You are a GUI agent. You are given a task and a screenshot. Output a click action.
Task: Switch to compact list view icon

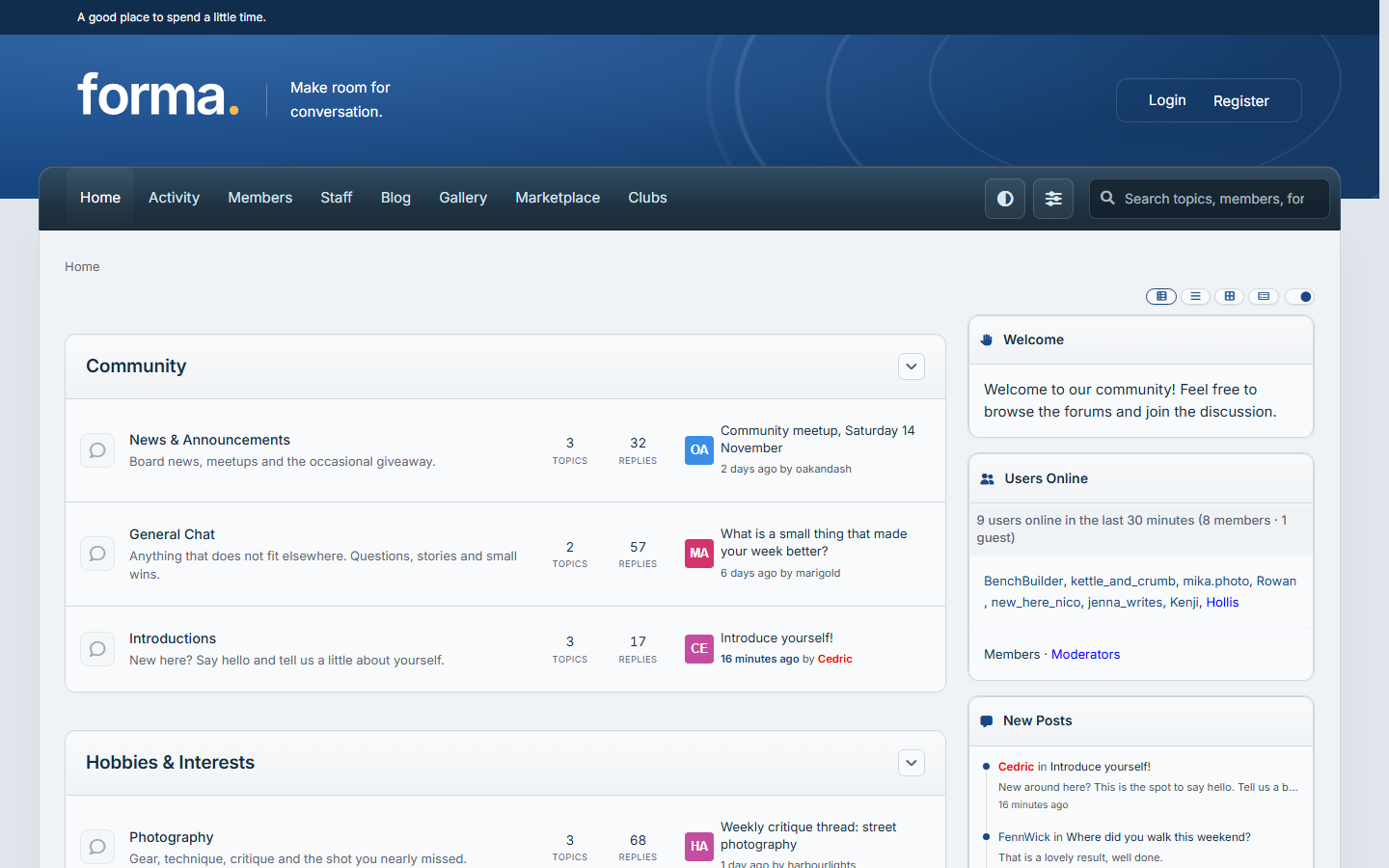tap(1195, 296)
